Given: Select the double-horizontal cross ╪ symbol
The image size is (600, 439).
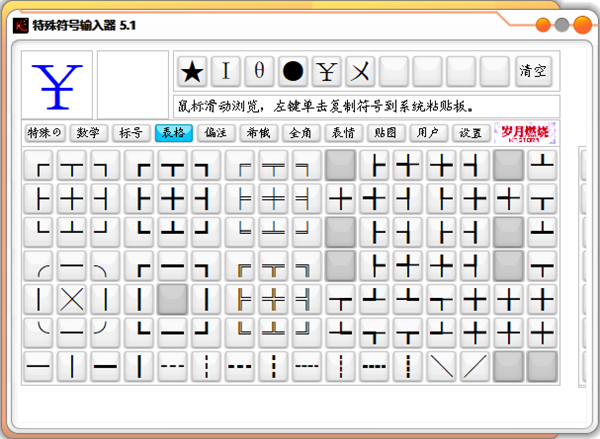Looking at the screenshot, I should (273, 199).
